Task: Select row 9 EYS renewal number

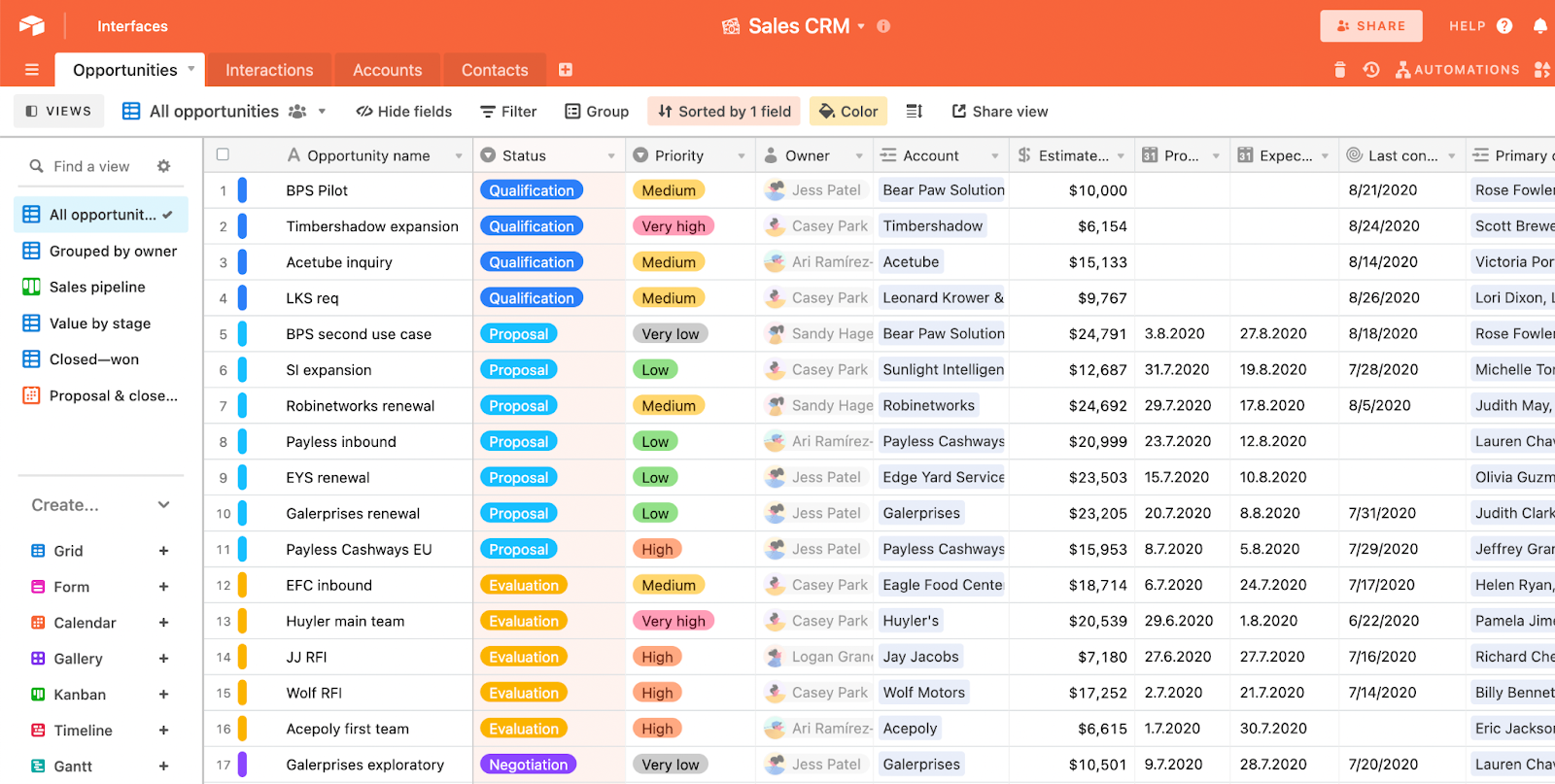Action: point(223,479)
